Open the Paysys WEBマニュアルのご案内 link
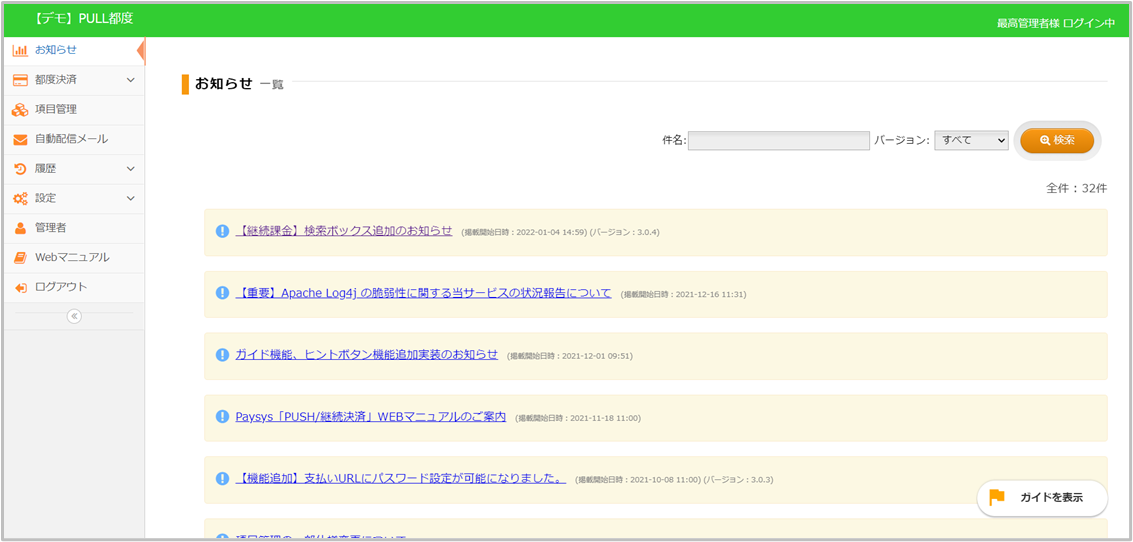 click(370, 417)
